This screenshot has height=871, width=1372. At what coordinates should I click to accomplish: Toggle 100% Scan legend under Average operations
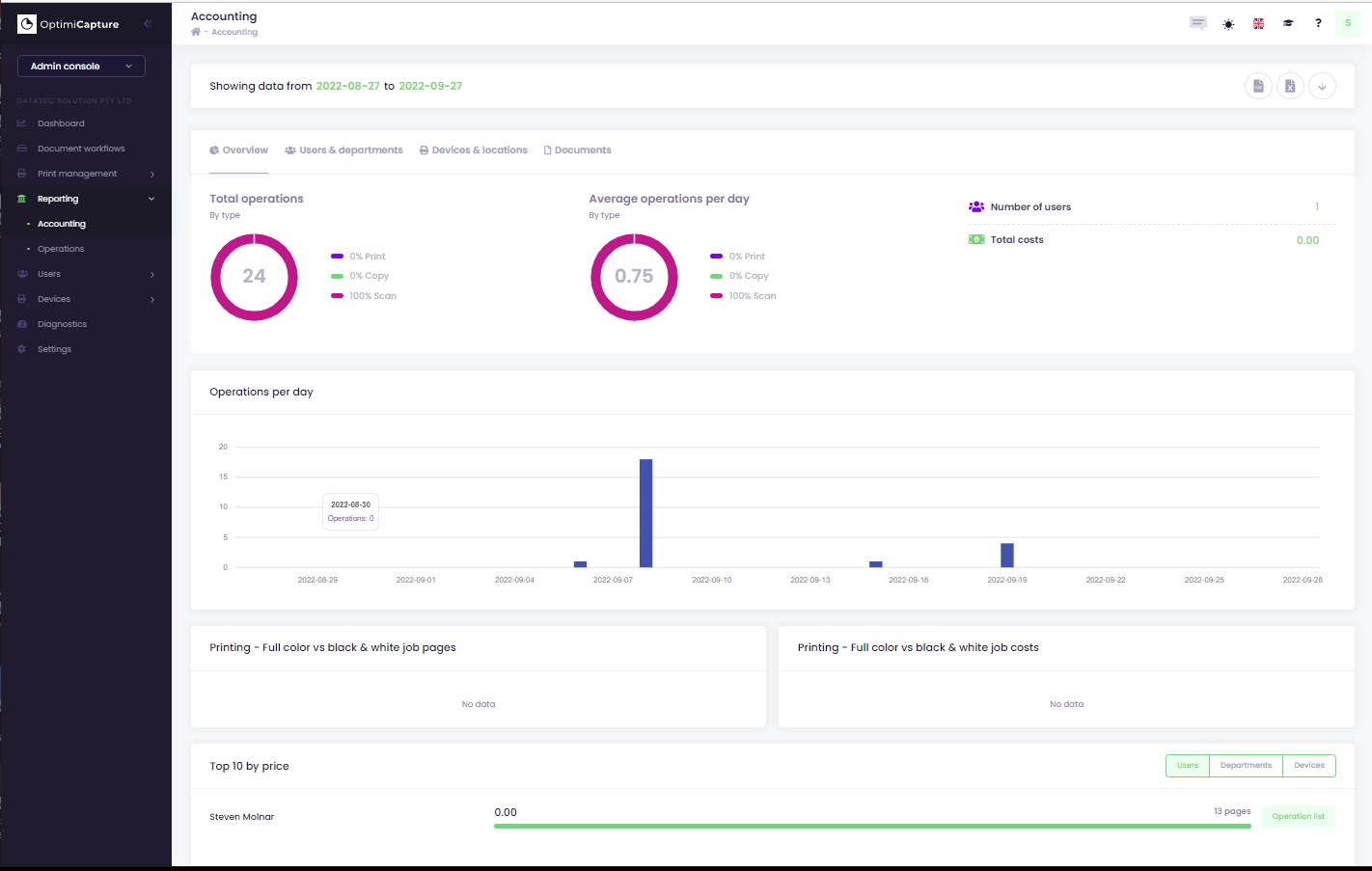pos(743,296)
